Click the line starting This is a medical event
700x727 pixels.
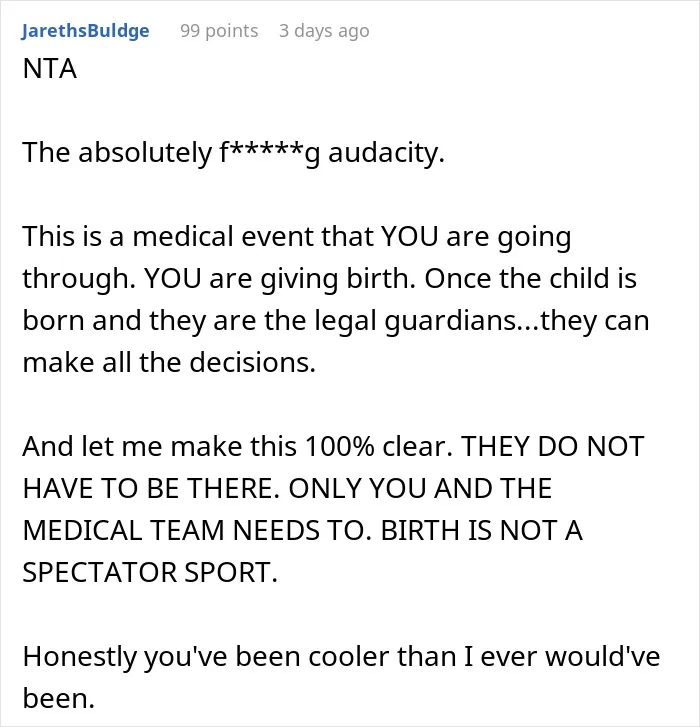(x=297, y=237)
